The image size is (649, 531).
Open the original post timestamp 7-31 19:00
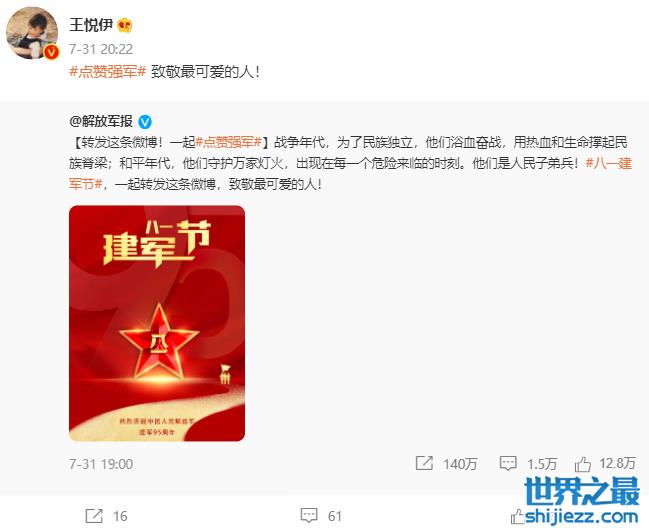point(101,464)
